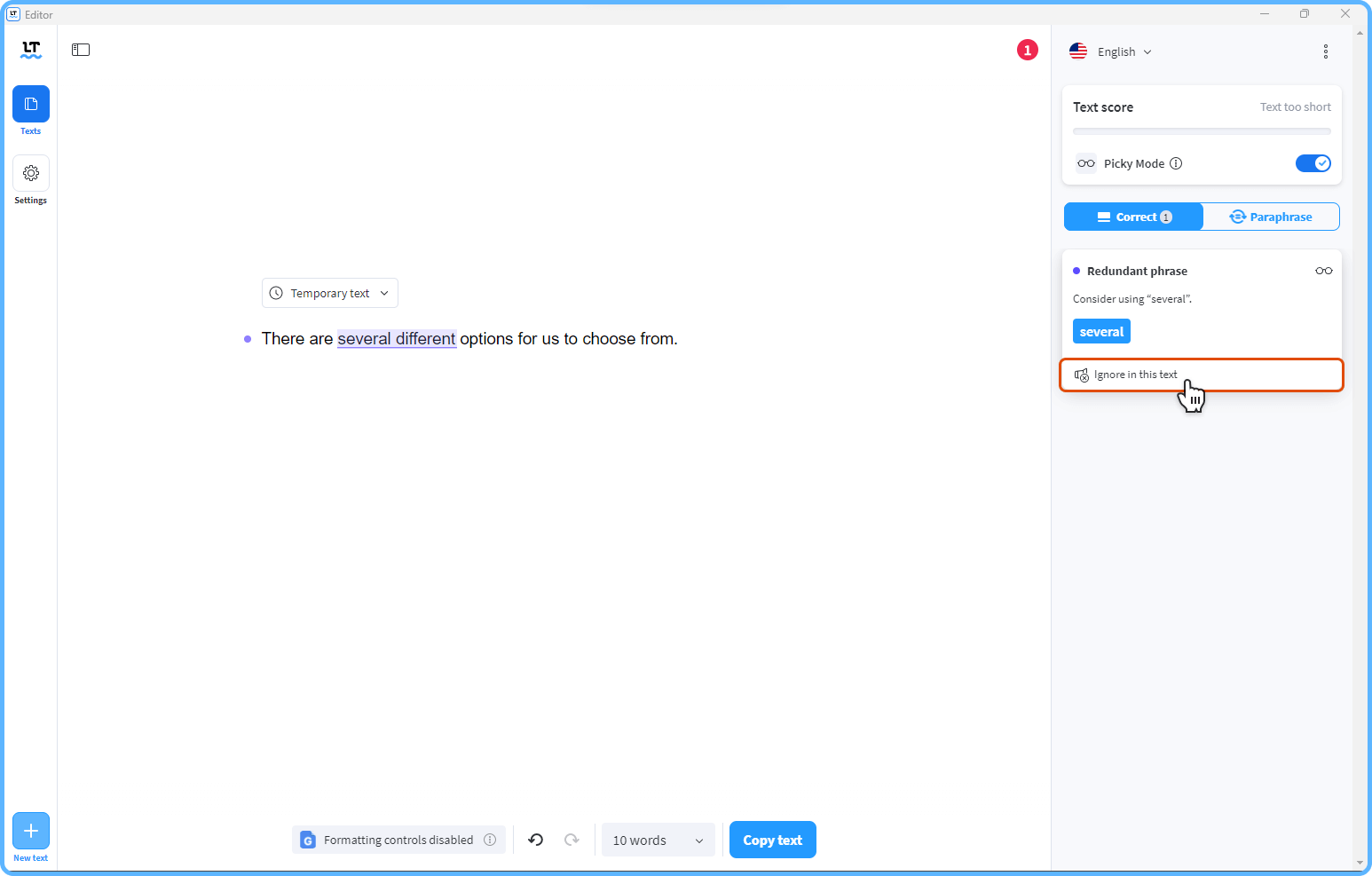
Task: Click the US flag language icon
Action: (1078, 51)
